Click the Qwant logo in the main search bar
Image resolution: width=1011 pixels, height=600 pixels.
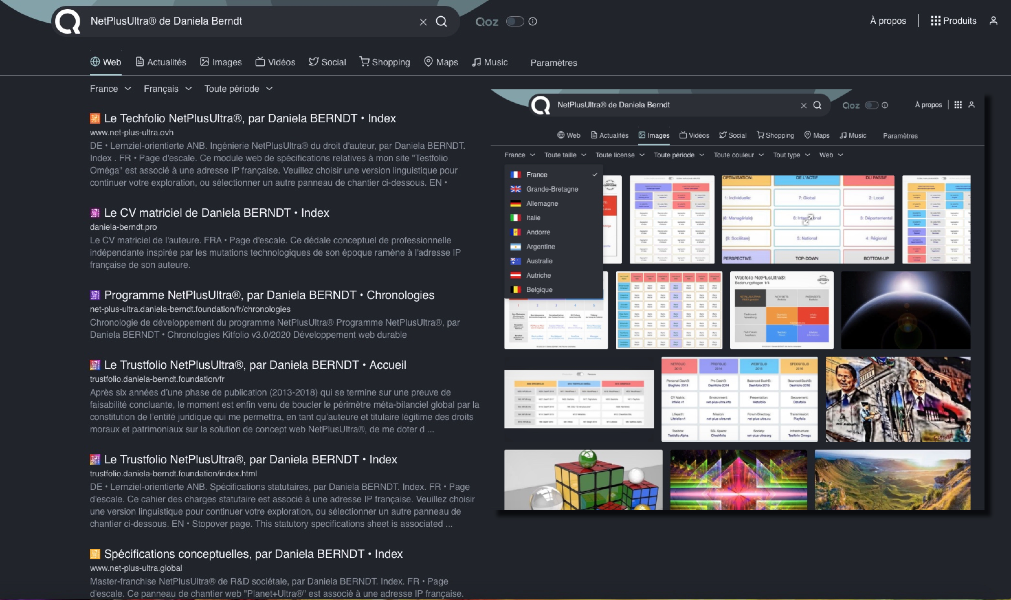tap(68, 21)
